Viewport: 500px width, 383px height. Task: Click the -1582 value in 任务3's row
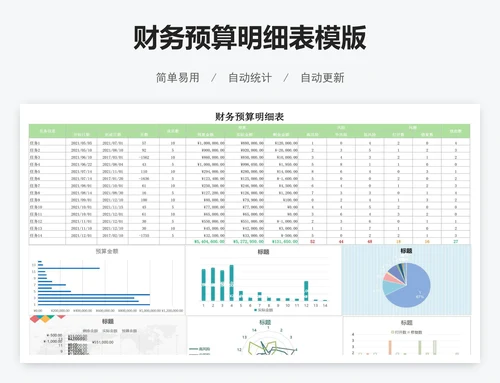(x=144, y=157)
